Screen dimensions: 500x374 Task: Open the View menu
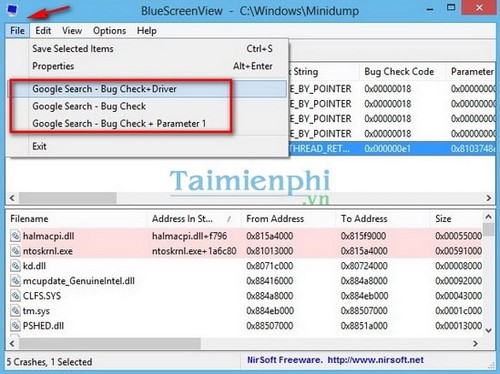pyautogui.click(x=72, y=31)
